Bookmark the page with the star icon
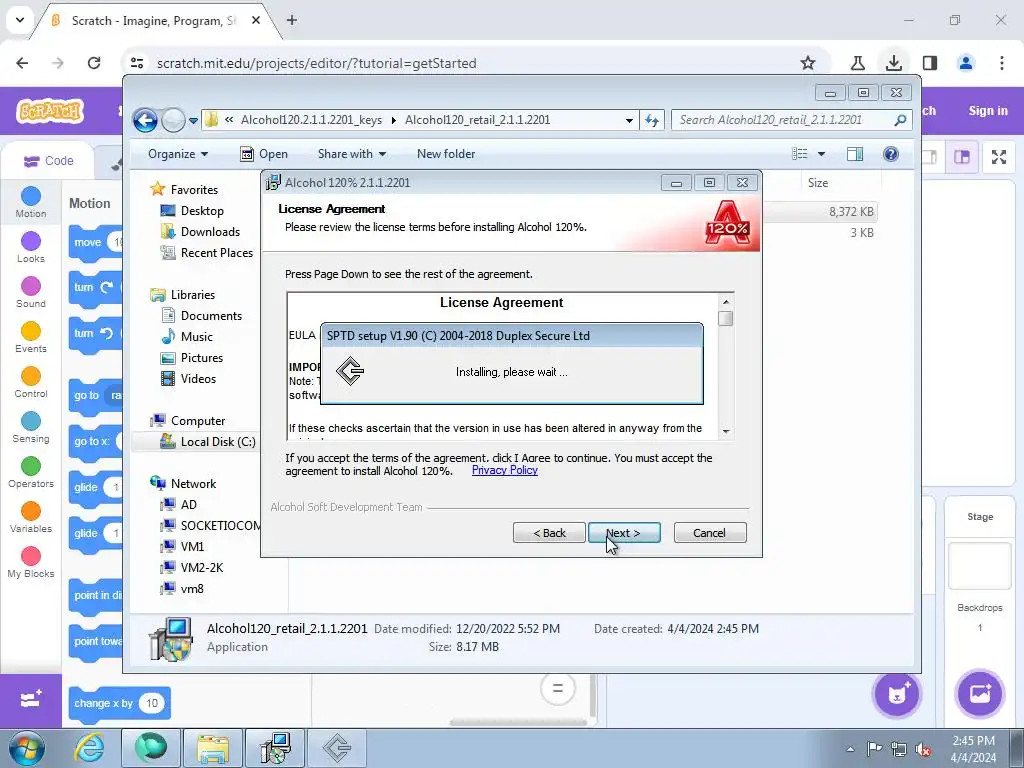 click(x=808, y=63)
